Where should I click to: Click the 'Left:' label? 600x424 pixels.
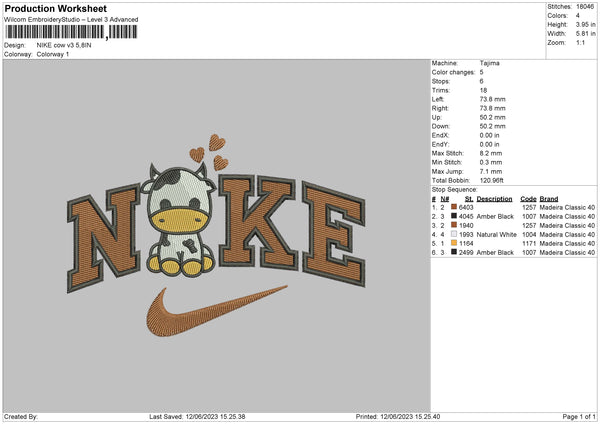click(438, 99)
